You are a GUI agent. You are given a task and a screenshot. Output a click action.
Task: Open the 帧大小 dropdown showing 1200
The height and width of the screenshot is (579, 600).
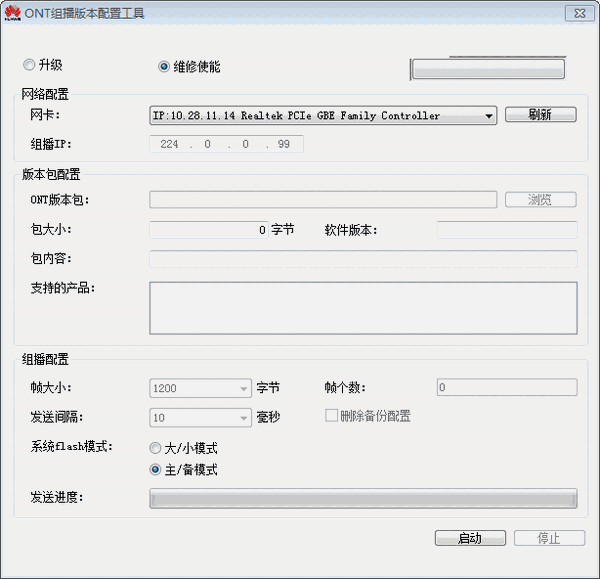(x=200, y=388)
